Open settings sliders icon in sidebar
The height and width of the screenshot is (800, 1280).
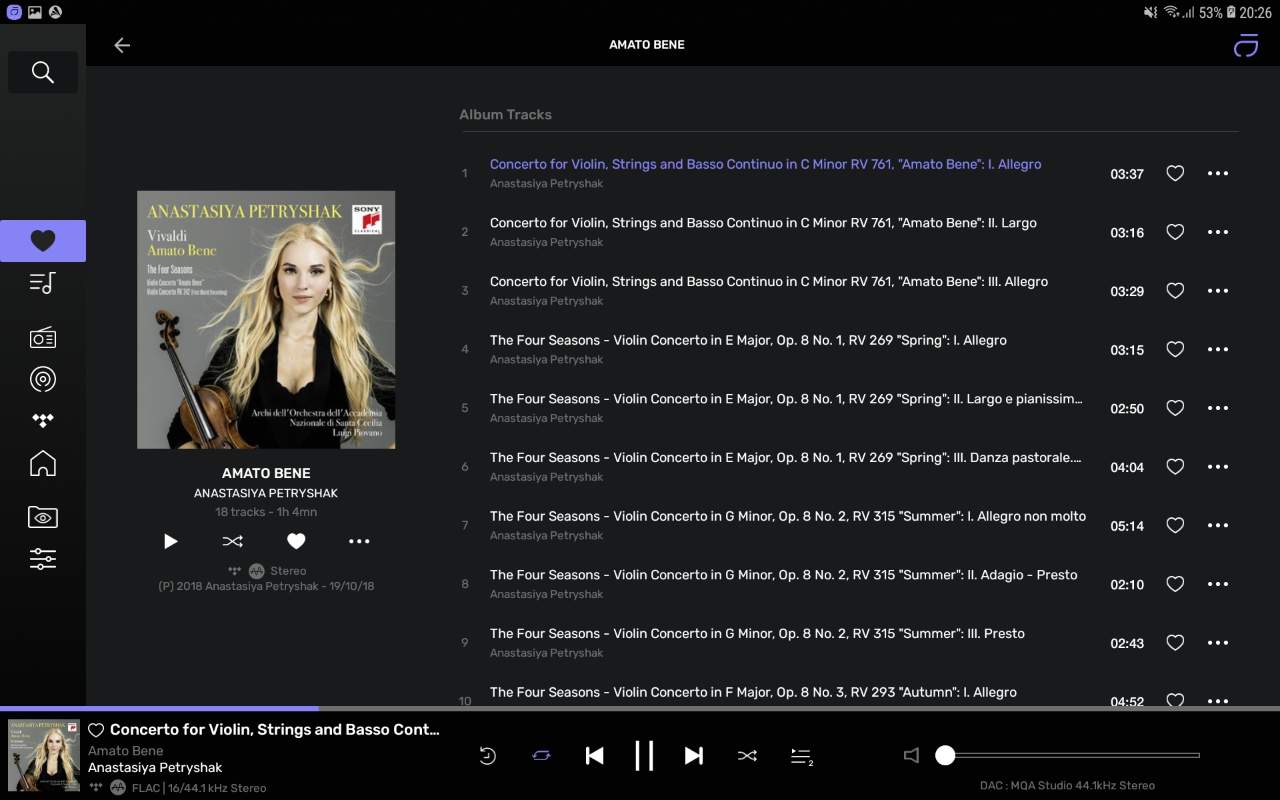click(43, 559)
